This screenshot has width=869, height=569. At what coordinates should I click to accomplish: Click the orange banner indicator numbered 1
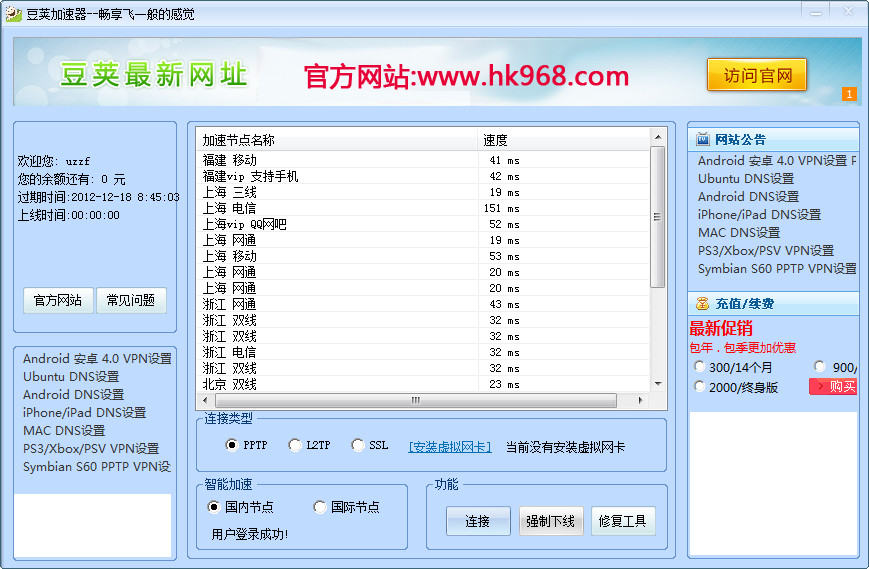848,94
